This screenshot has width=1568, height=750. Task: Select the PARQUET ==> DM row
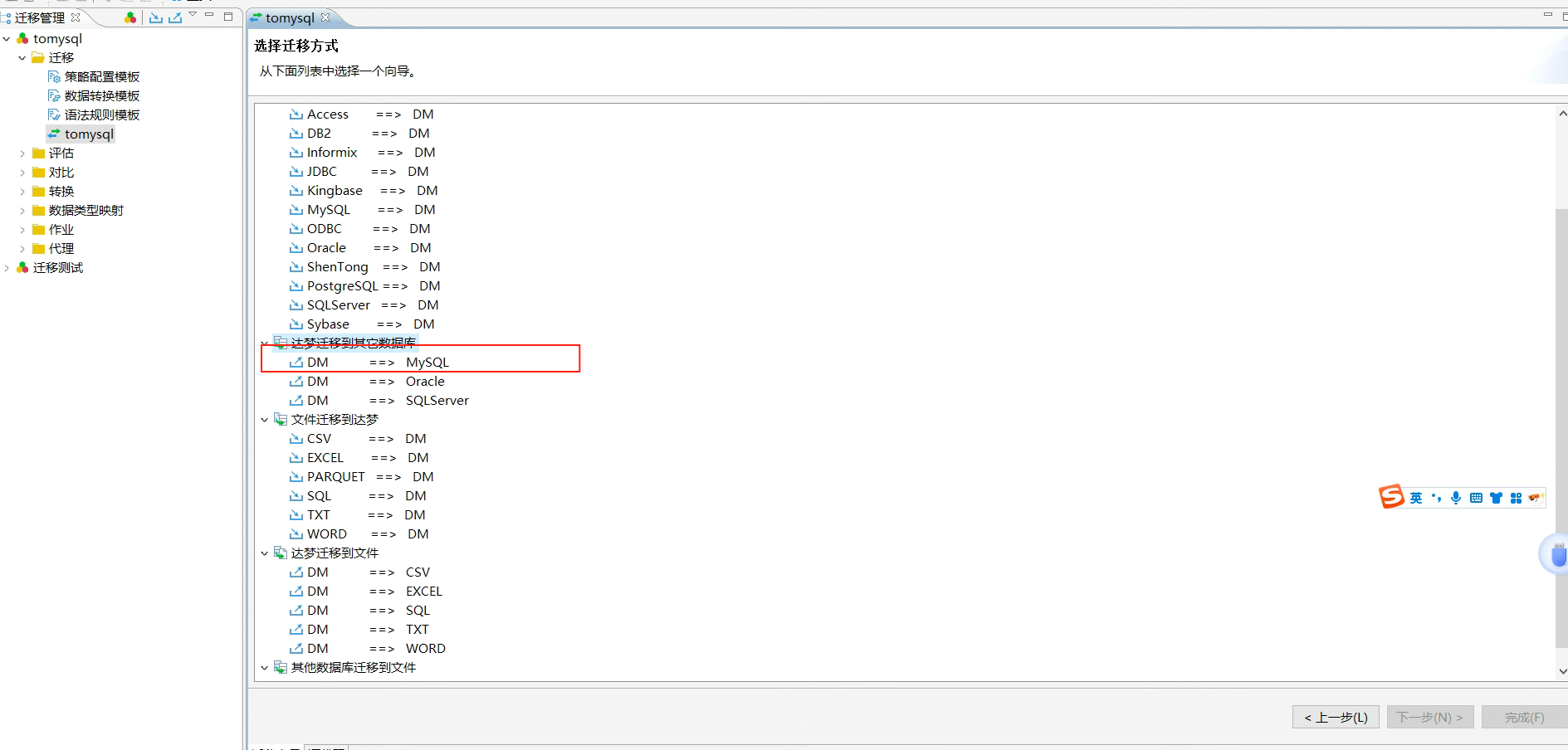(x=362, y=477)
